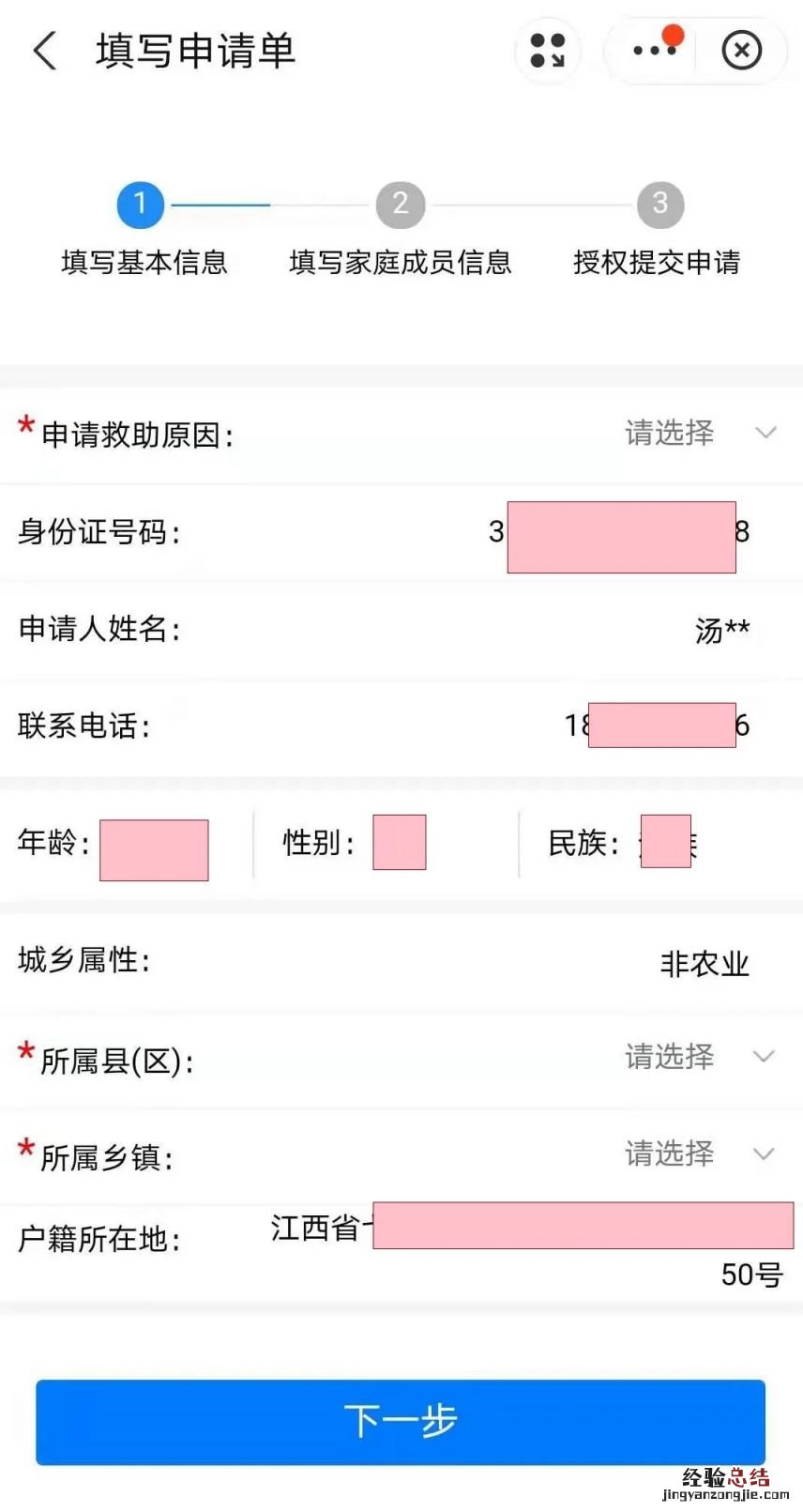Expand the 所属县(区) dropdown arrow
803x1512 pixels.
click(765, 1057)
